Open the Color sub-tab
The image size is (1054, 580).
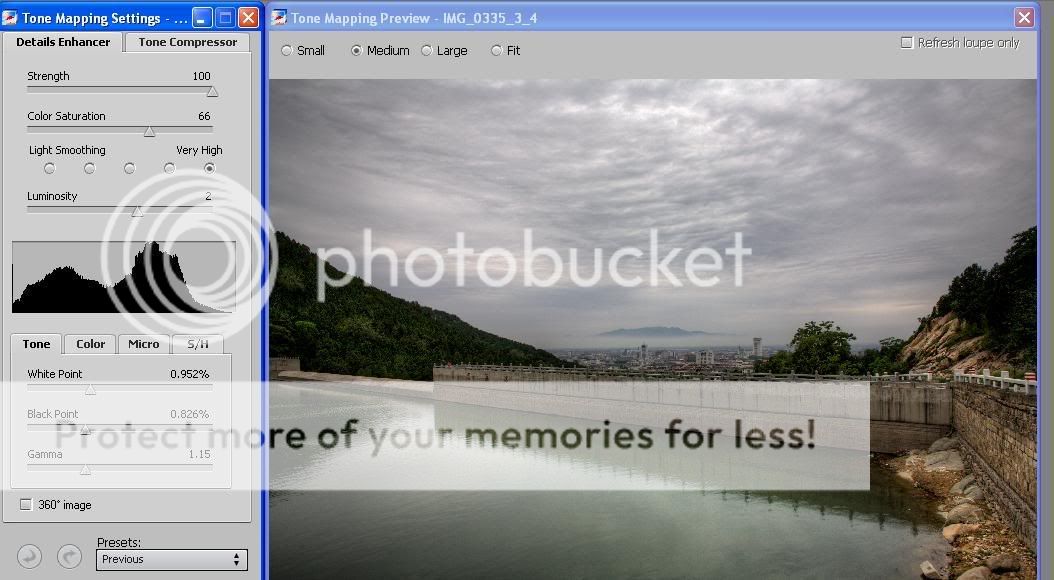coord(90,343)
